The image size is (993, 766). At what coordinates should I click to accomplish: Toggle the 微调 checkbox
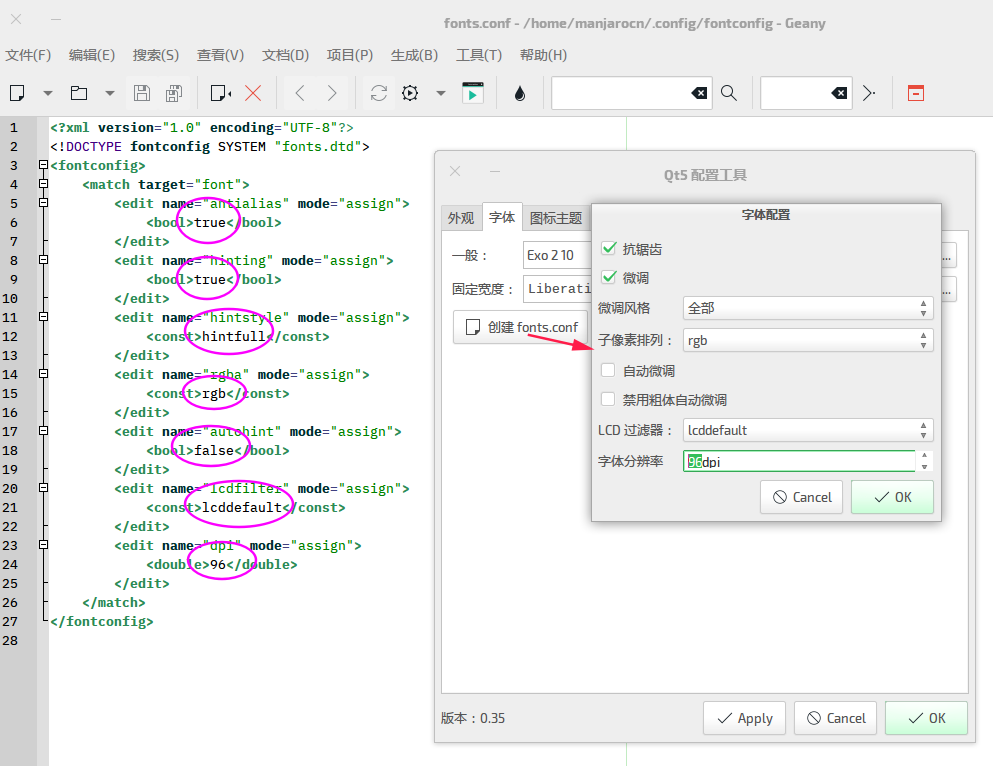tap(609, 277)
